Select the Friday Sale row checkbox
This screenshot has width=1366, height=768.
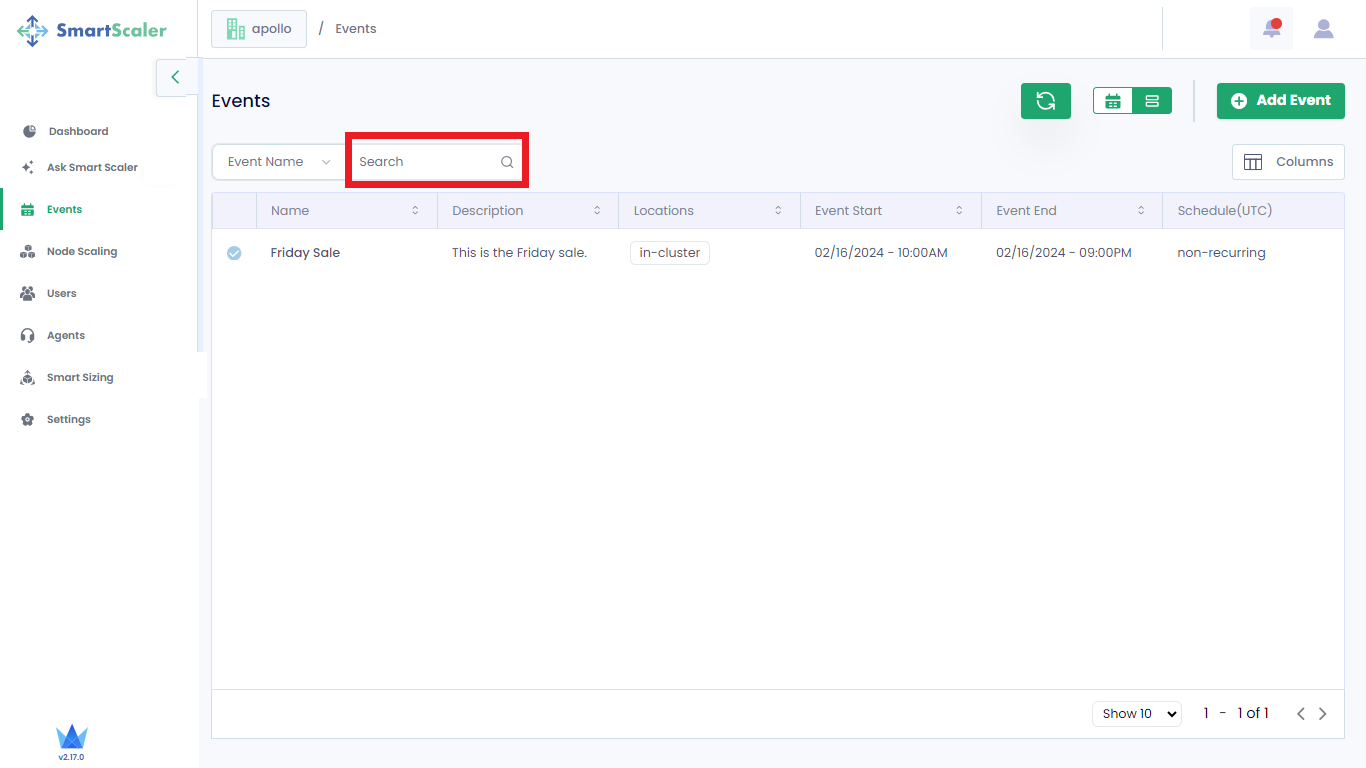tap(234, 253)
